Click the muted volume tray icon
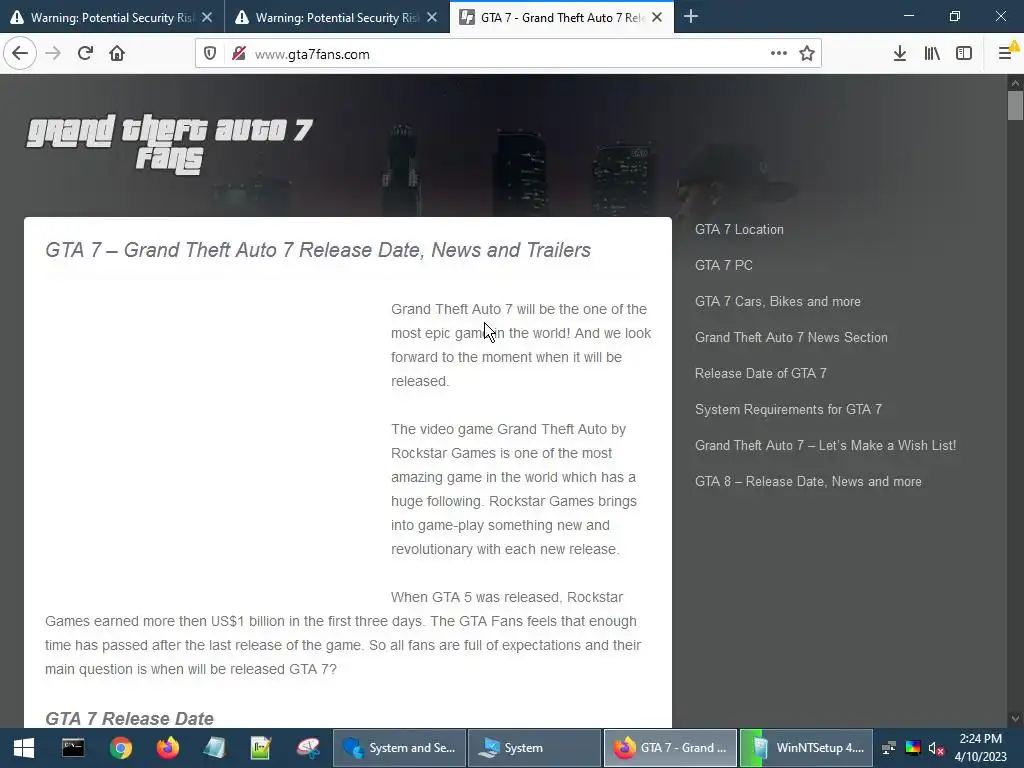This screenshot has width=1024, height=768. [936, 748]
